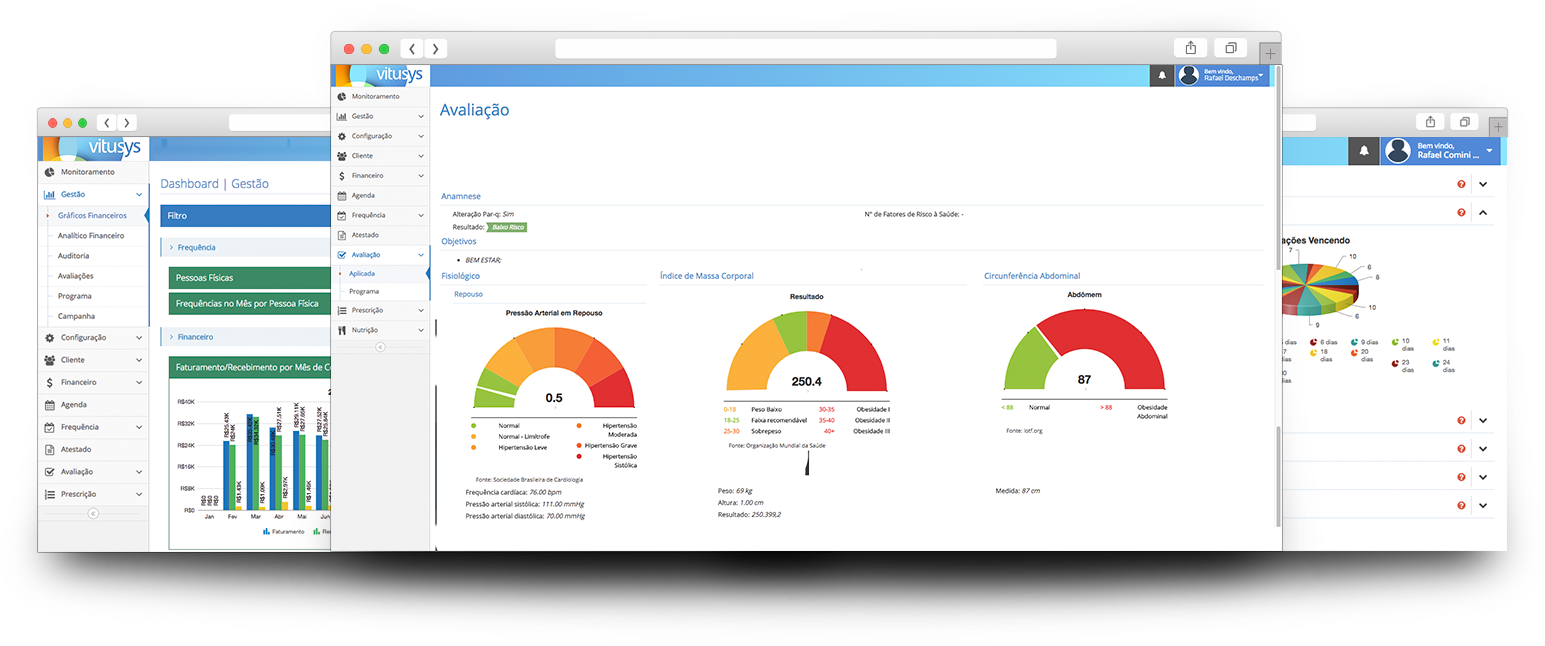
Task: Open Rafael Comini user dropdown menu
Action: pos(1489,151)
